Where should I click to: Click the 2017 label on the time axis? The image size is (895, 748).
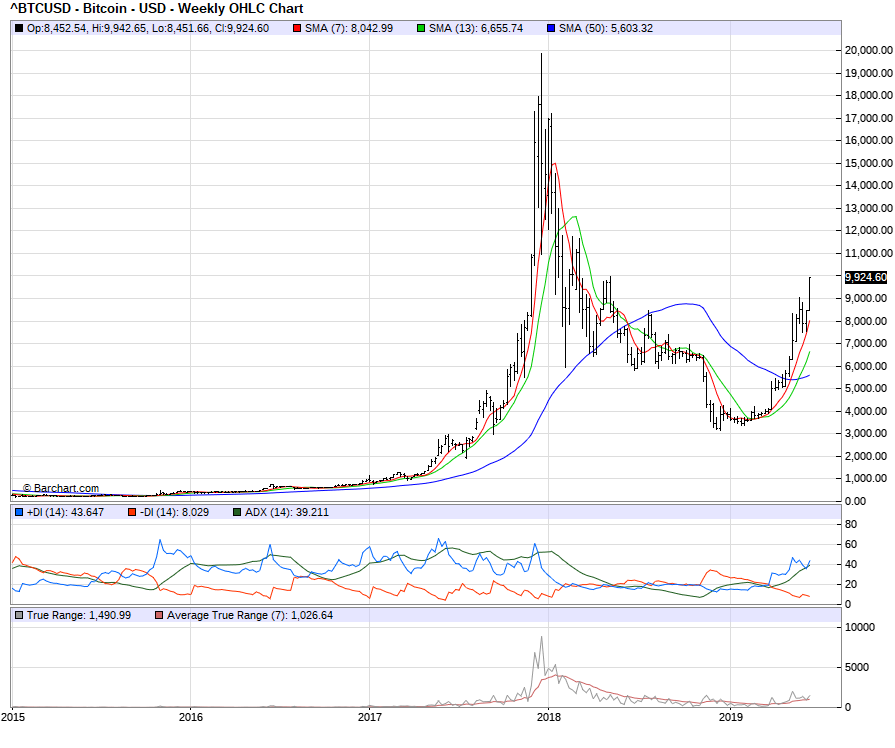[370, 717]
